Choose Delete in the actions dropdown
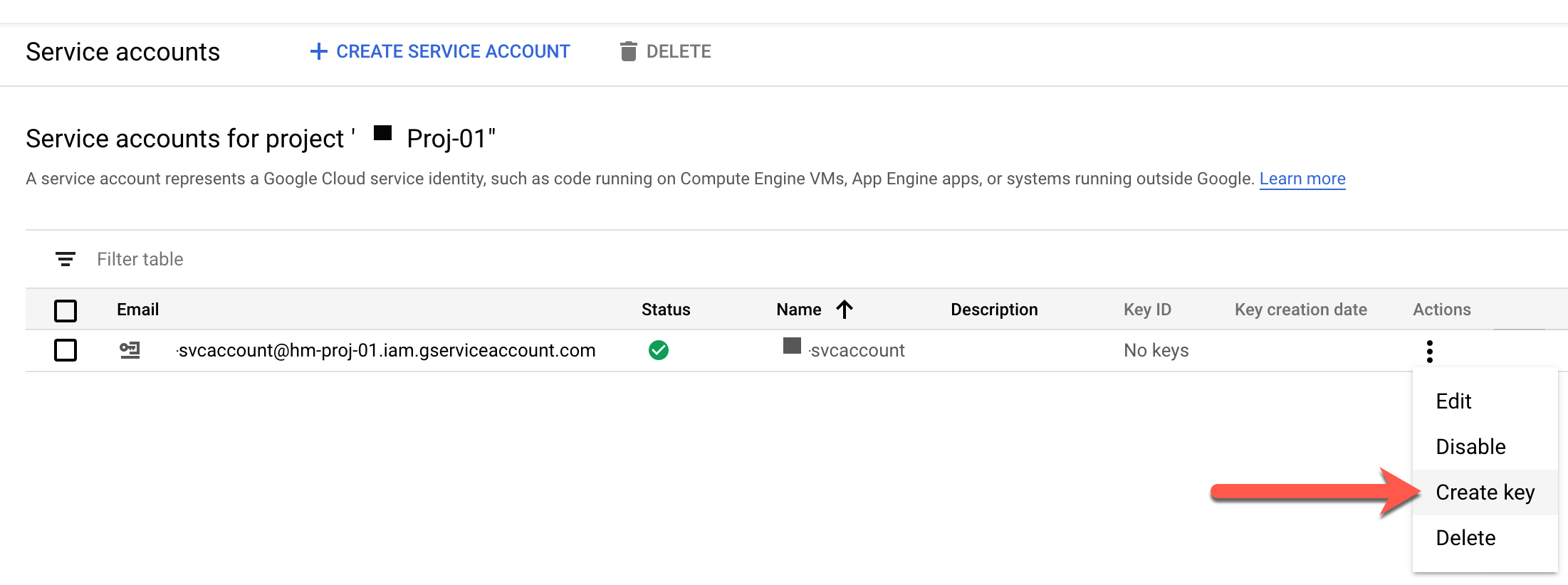Viewport: 1568px width, 585px height. 1465,538
